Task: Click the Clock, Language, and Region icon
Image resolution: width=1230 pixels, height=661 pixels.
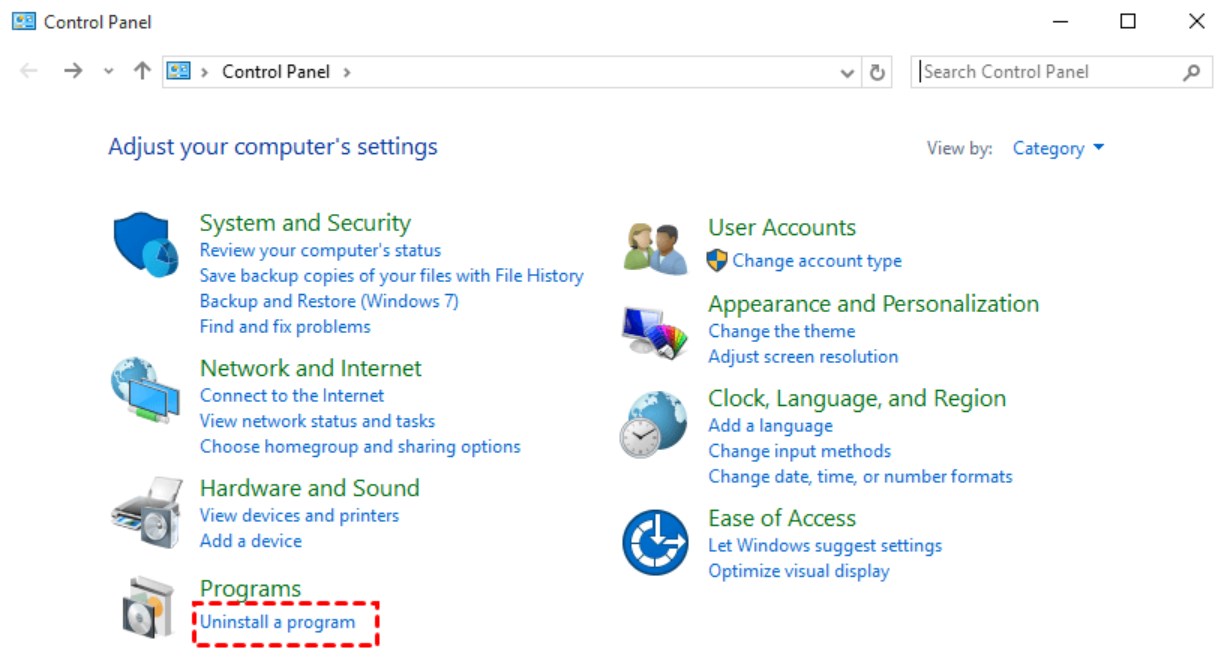Action: (x=655, y=424)
